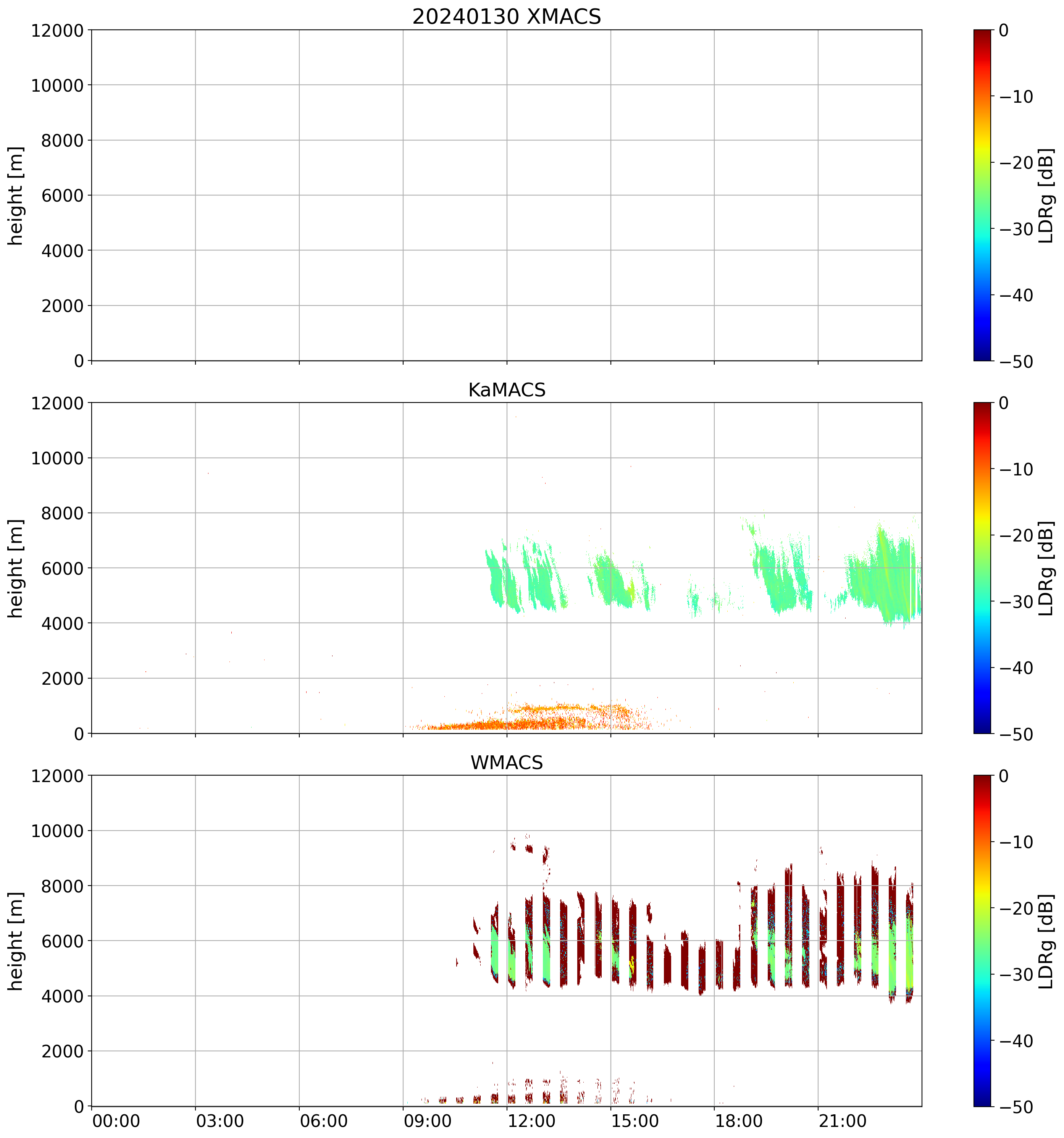Click the top panel height [m] axis label

[x=16, y=195]
